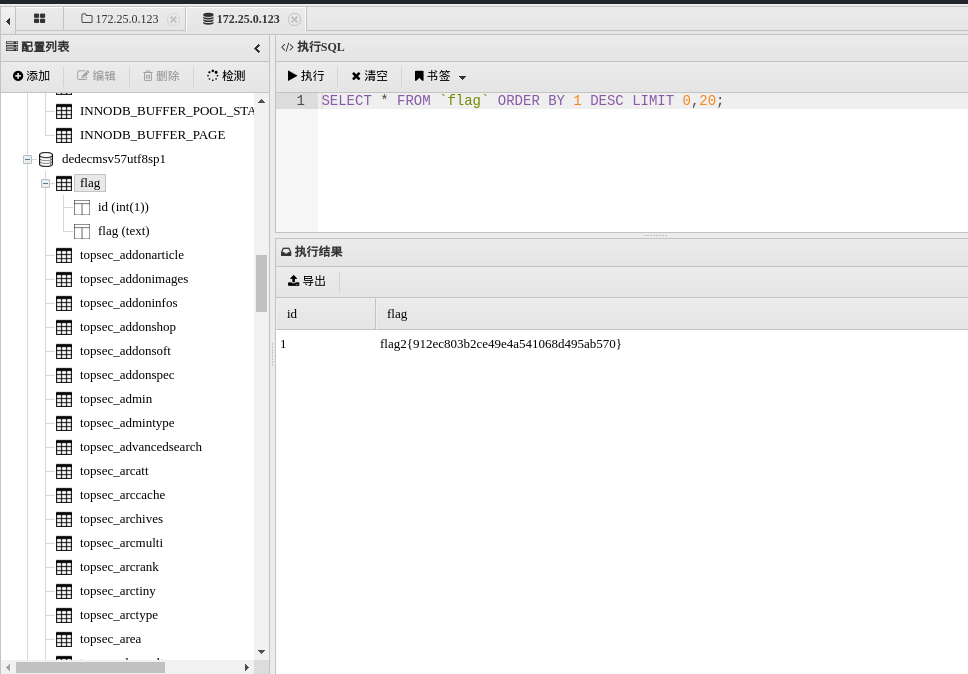Click into the SQL editor query line

522,101
